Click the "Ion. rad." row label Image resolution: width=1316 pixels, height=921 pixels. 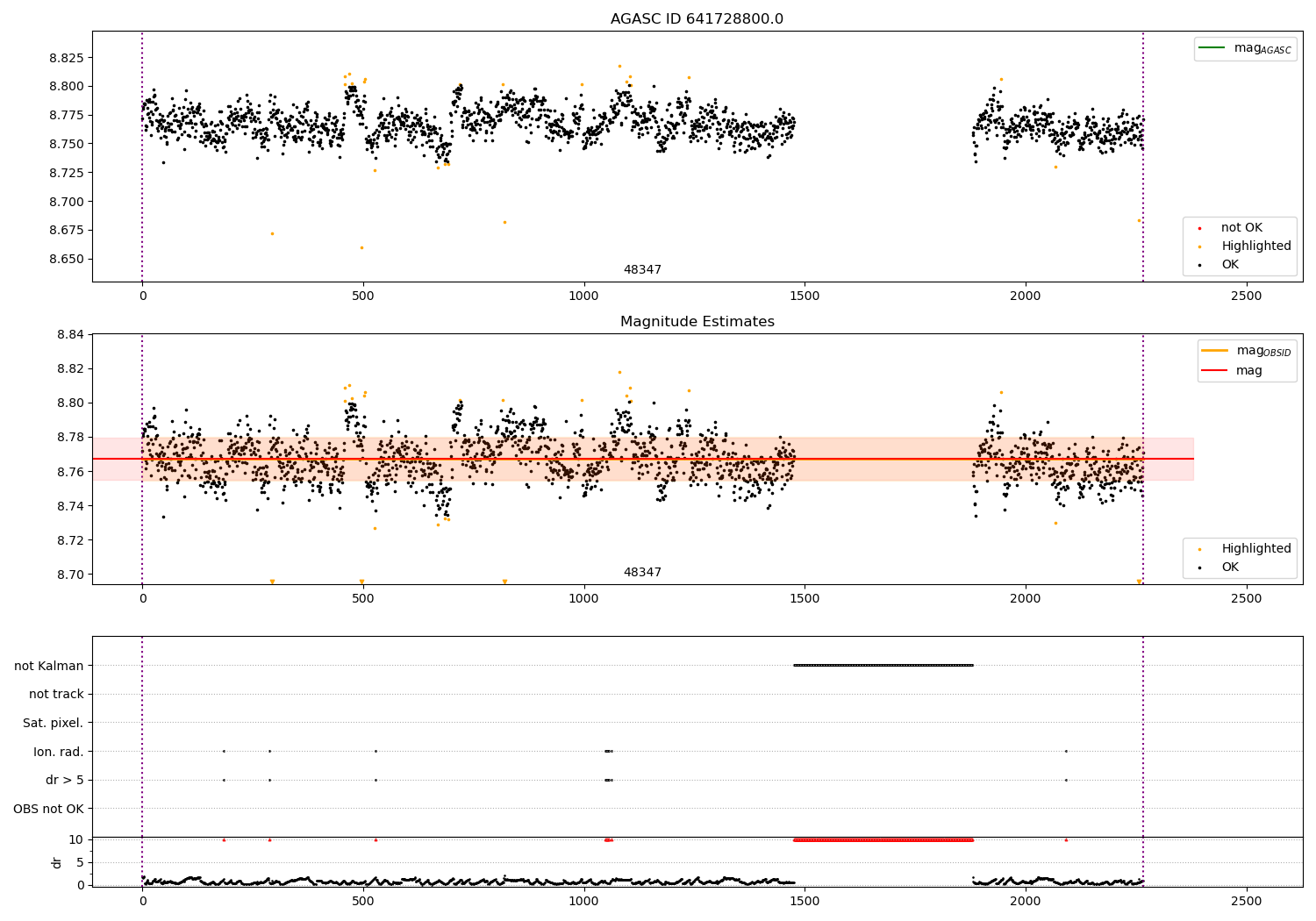click(59, 752)
